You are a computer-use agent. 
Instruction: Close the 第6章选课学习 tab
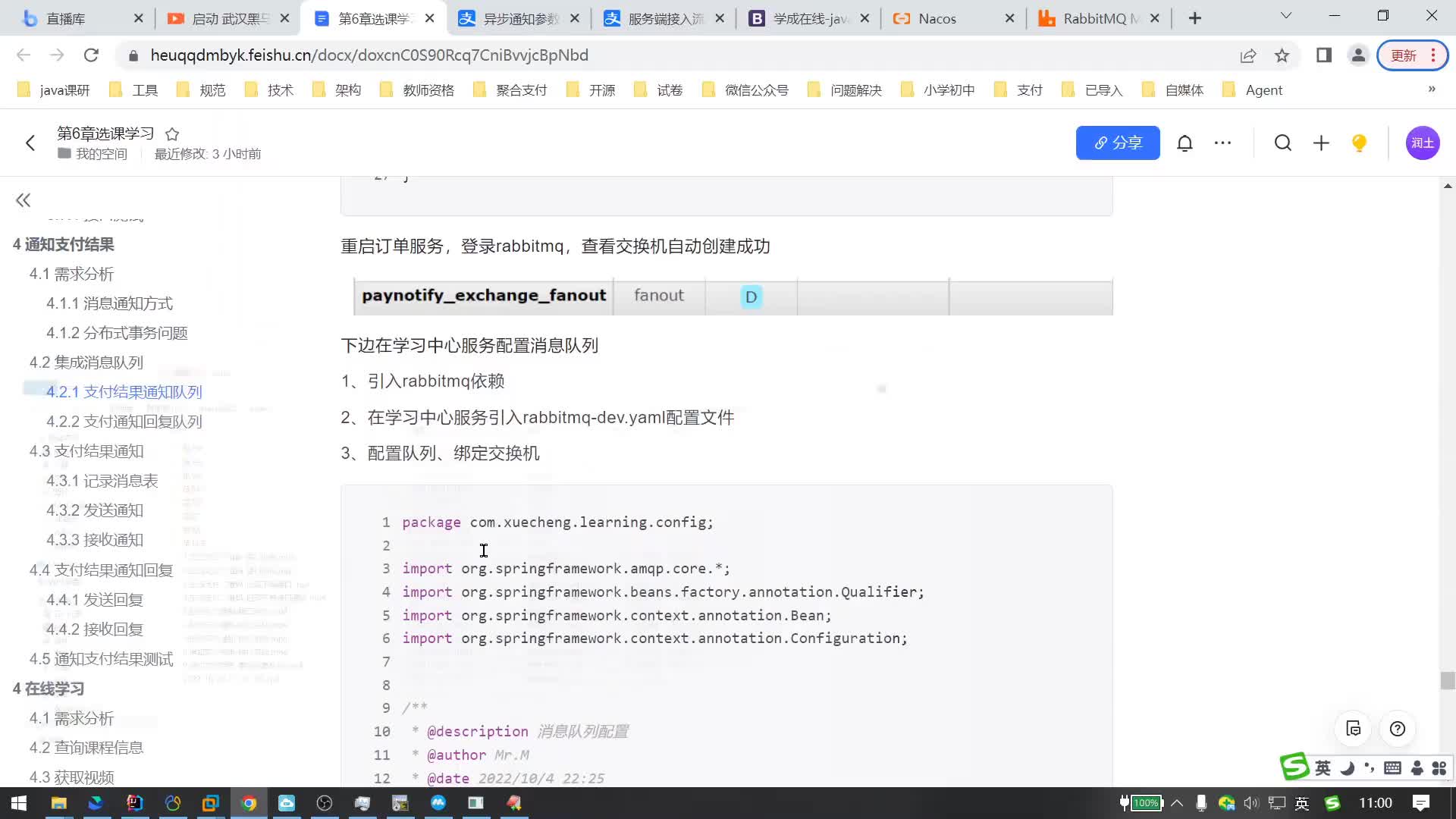pyautogui.click(x=430, y=18)
